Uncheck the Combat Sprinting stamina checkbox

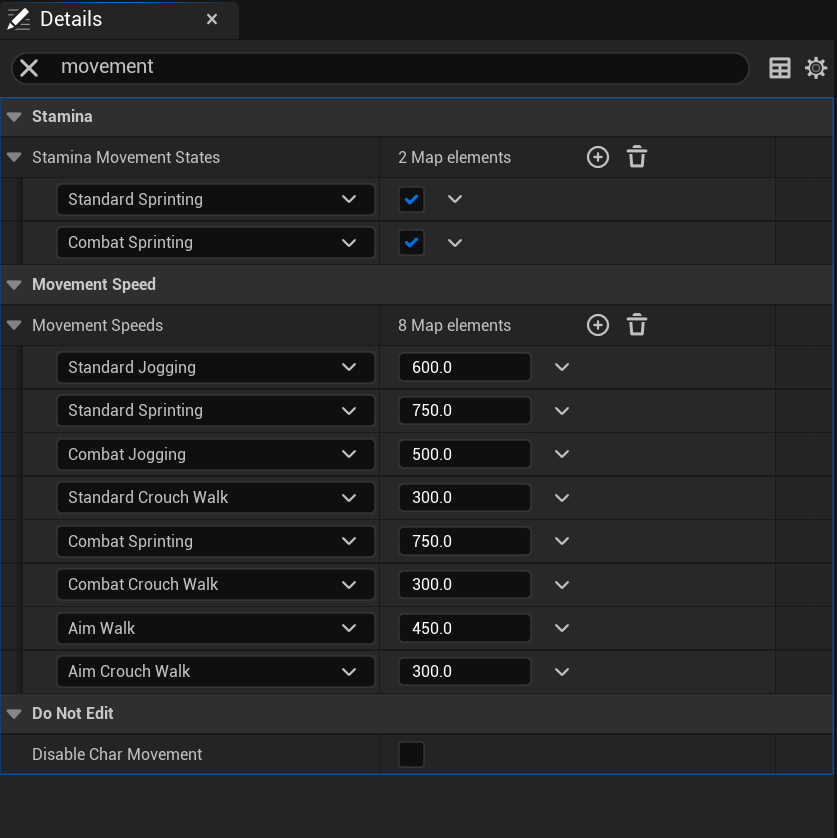tap(412, 242)
